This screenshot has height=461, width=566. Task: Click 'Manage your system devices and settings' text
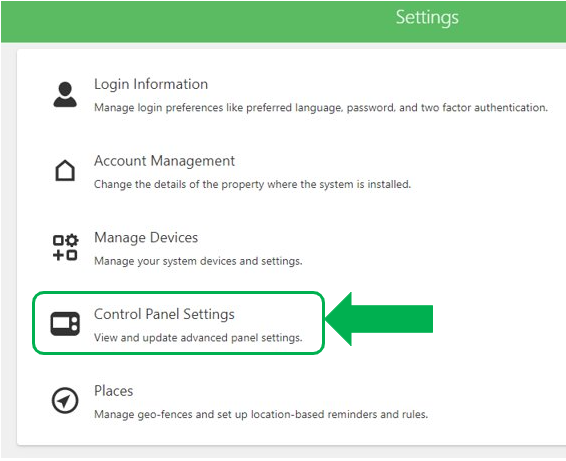pyautogui.click(x=198, y=261)
